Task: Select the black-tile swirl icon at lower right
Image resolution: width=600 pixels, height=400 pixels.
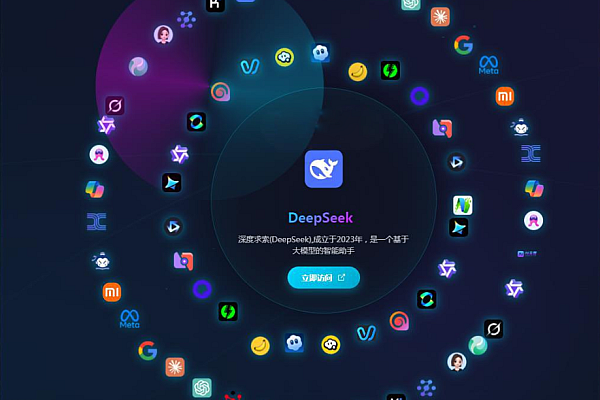Action: point(427,299)
